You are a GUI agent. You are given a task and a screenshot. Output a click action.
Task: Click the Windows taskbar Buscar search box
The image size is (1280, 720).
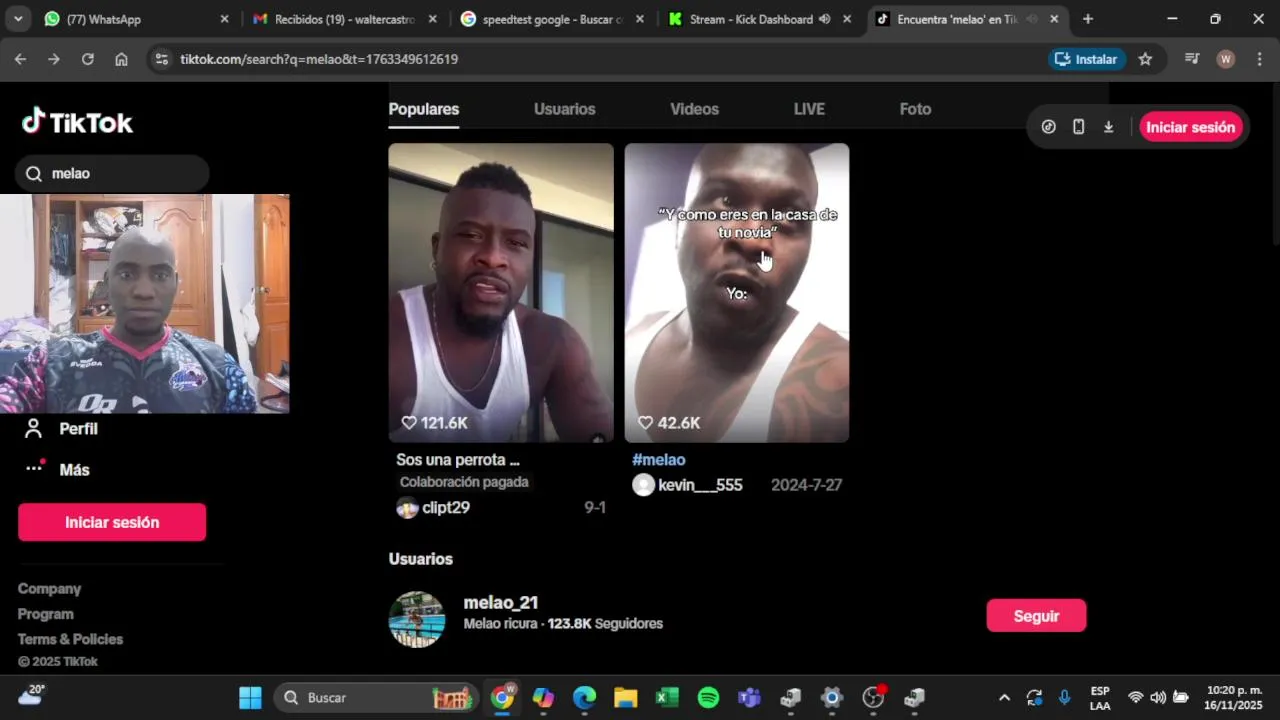click(376, 697)
